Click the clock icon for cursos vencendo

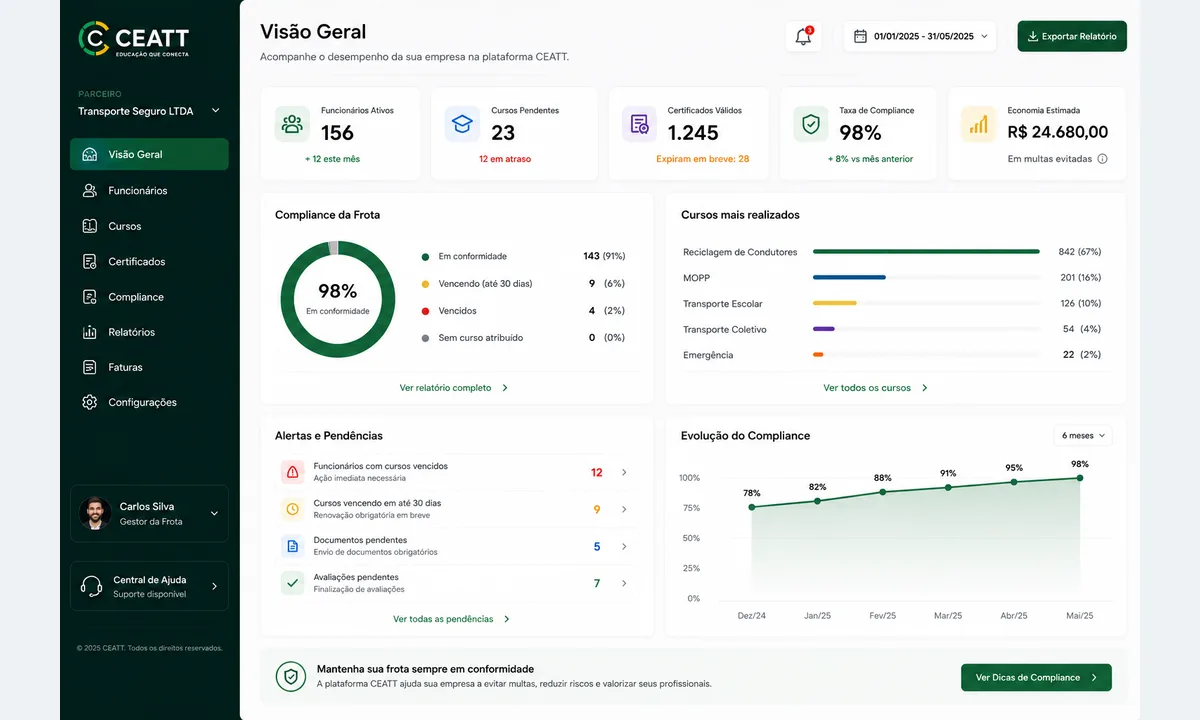[x=292, y=509]
